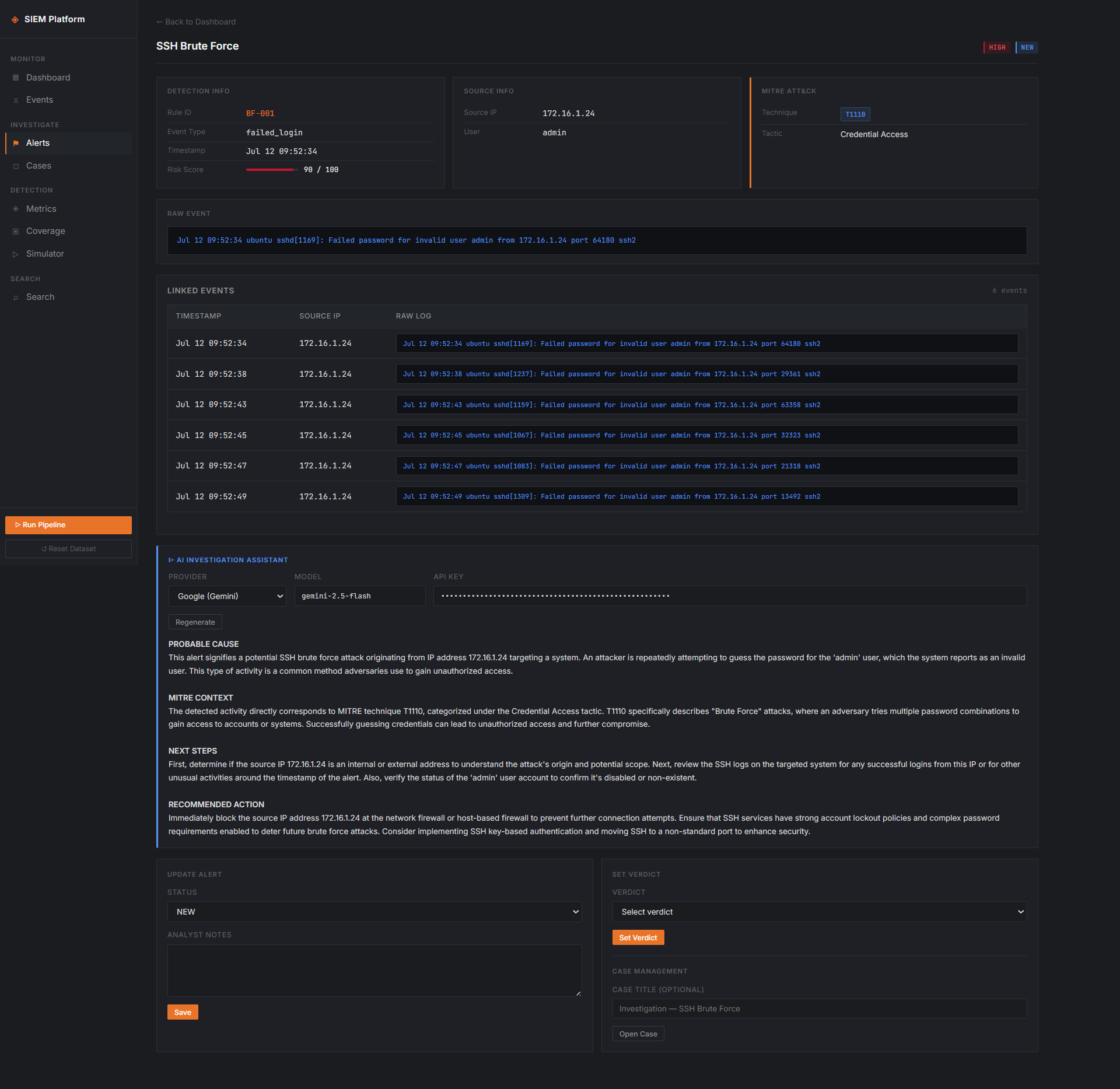Open Events list icon in sidebar

(16, 100)
